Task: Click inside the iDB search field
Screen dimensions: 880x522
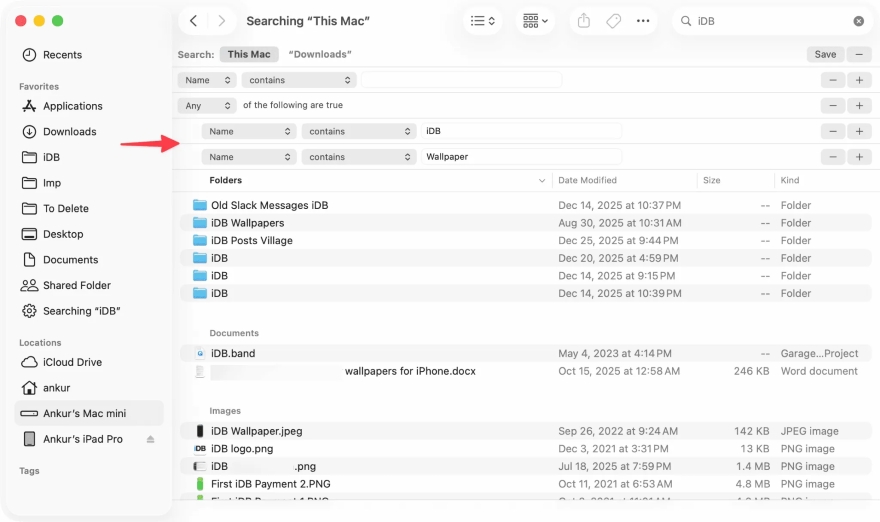Action: 772,21
